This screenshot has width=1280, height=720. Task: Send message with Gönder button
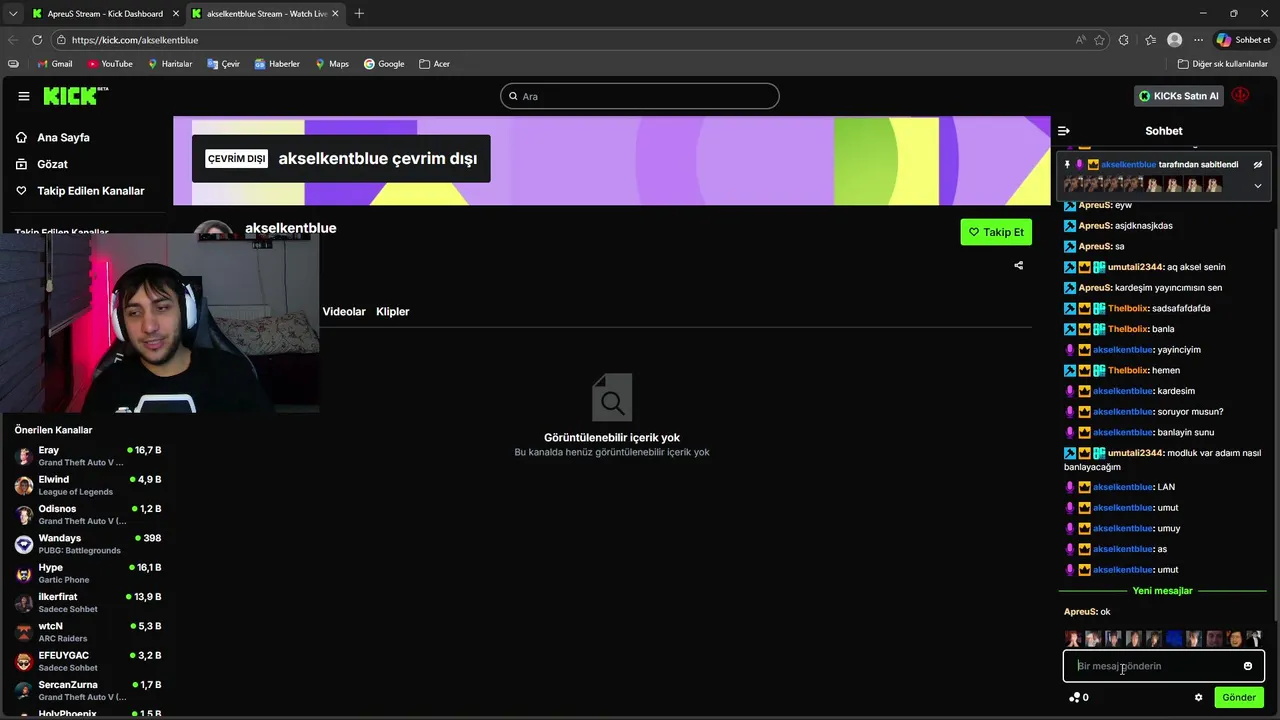click(x=1239, y=698)
